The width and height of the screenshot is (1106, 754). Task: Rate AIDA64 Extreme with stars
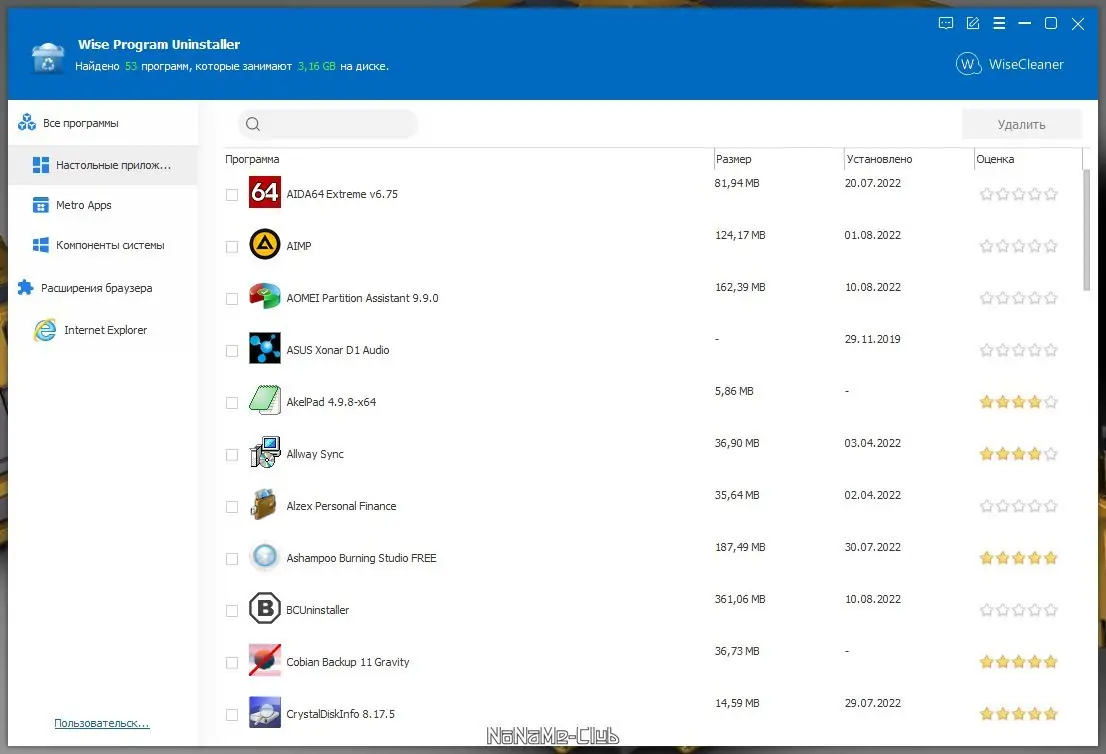[1019, 194]
